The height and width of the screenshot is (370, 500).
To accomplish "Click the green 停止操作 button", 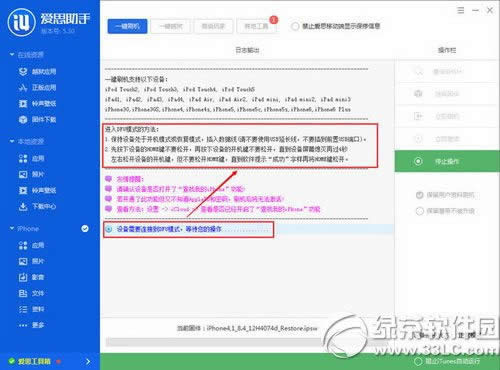I will point(447,161).
